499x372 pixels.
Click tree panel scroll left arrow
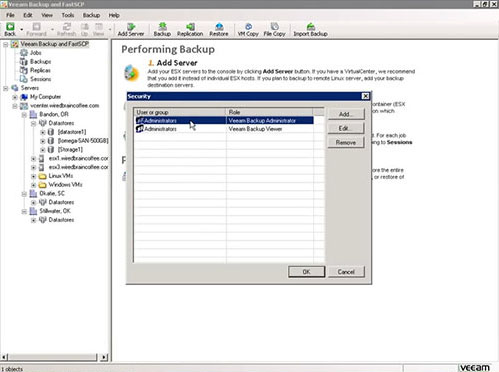coord(4,357)
